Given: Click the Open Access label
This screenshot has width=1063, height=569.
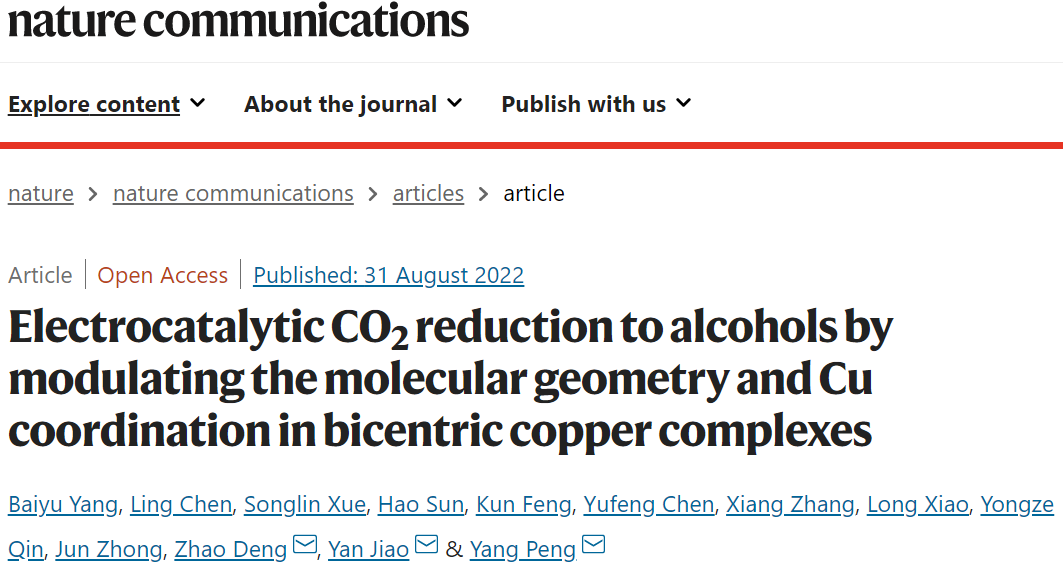Looking at the screenshot, I should point(163,275).
